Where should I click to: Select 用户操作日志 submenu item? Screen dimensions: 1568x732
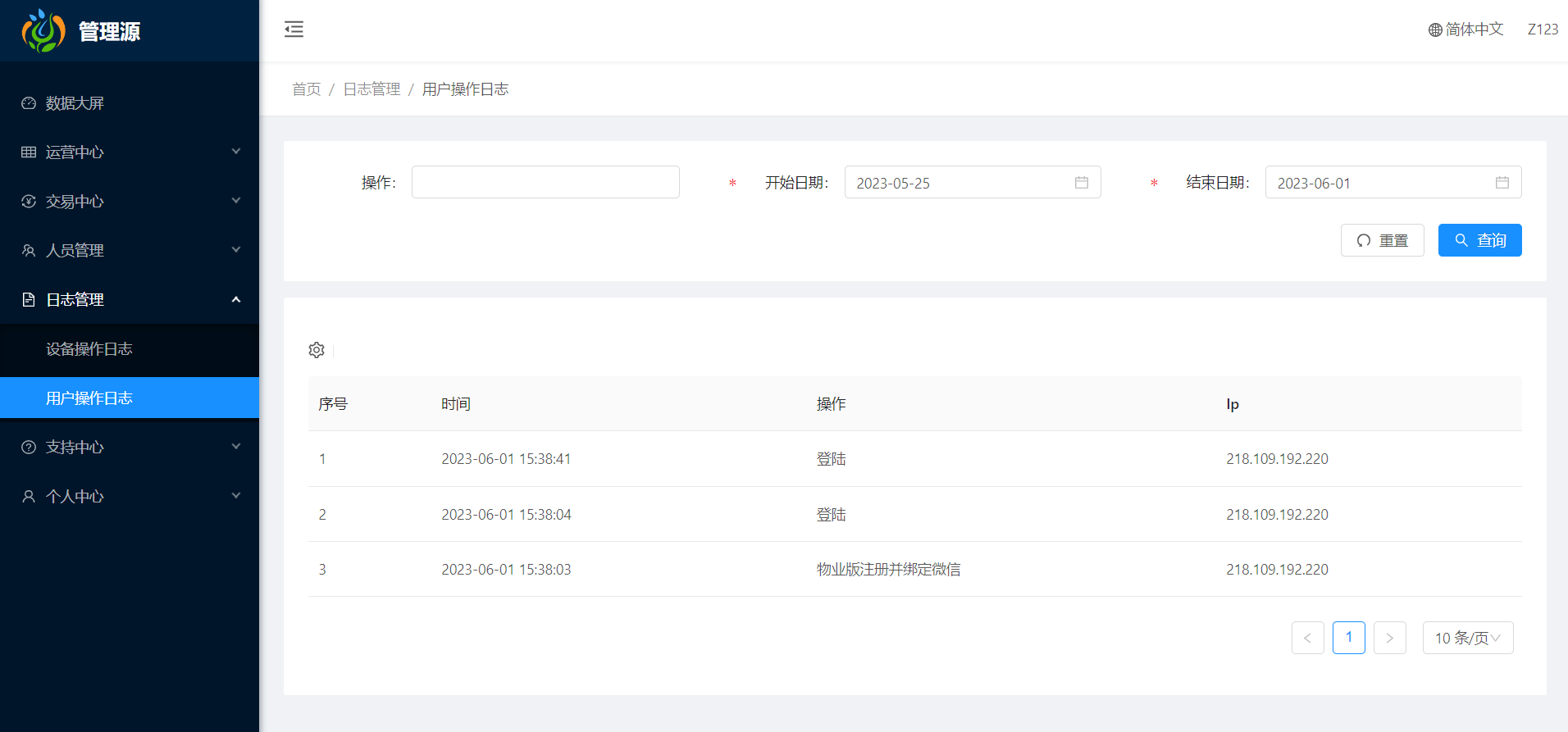(130, 398)
